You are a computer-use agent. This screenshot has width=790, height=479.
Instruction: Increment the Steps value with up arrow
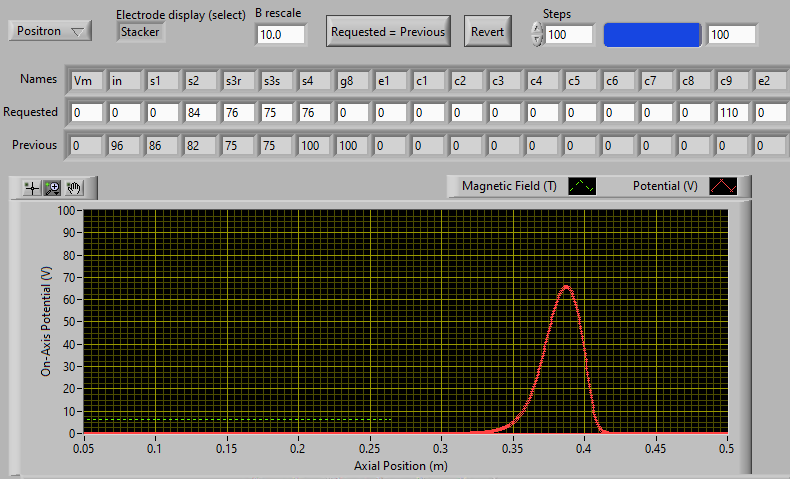[538, 28]
